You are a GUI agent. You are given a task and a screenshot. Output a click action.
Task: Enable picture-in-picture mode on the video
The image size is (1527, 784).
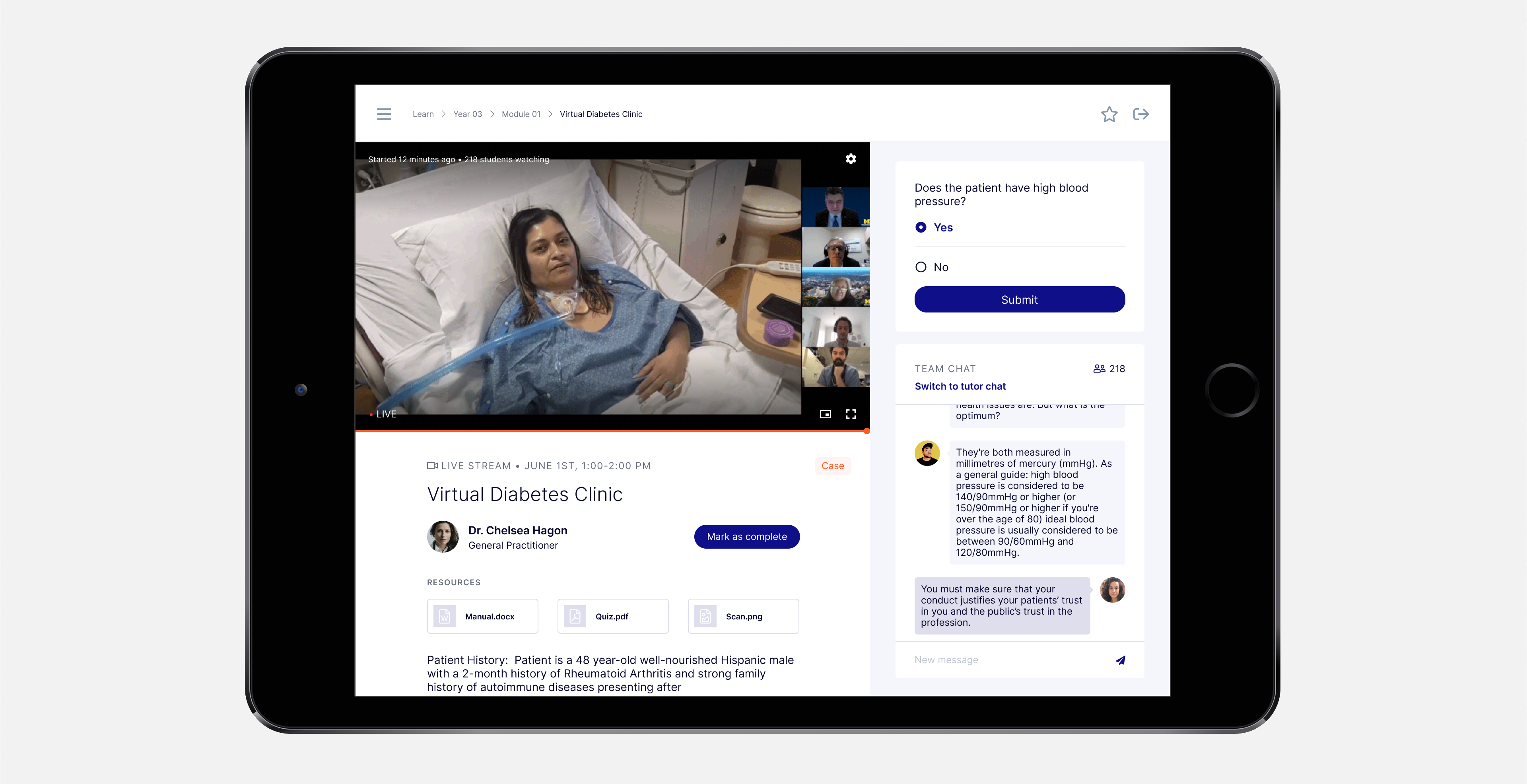(825, 414)
